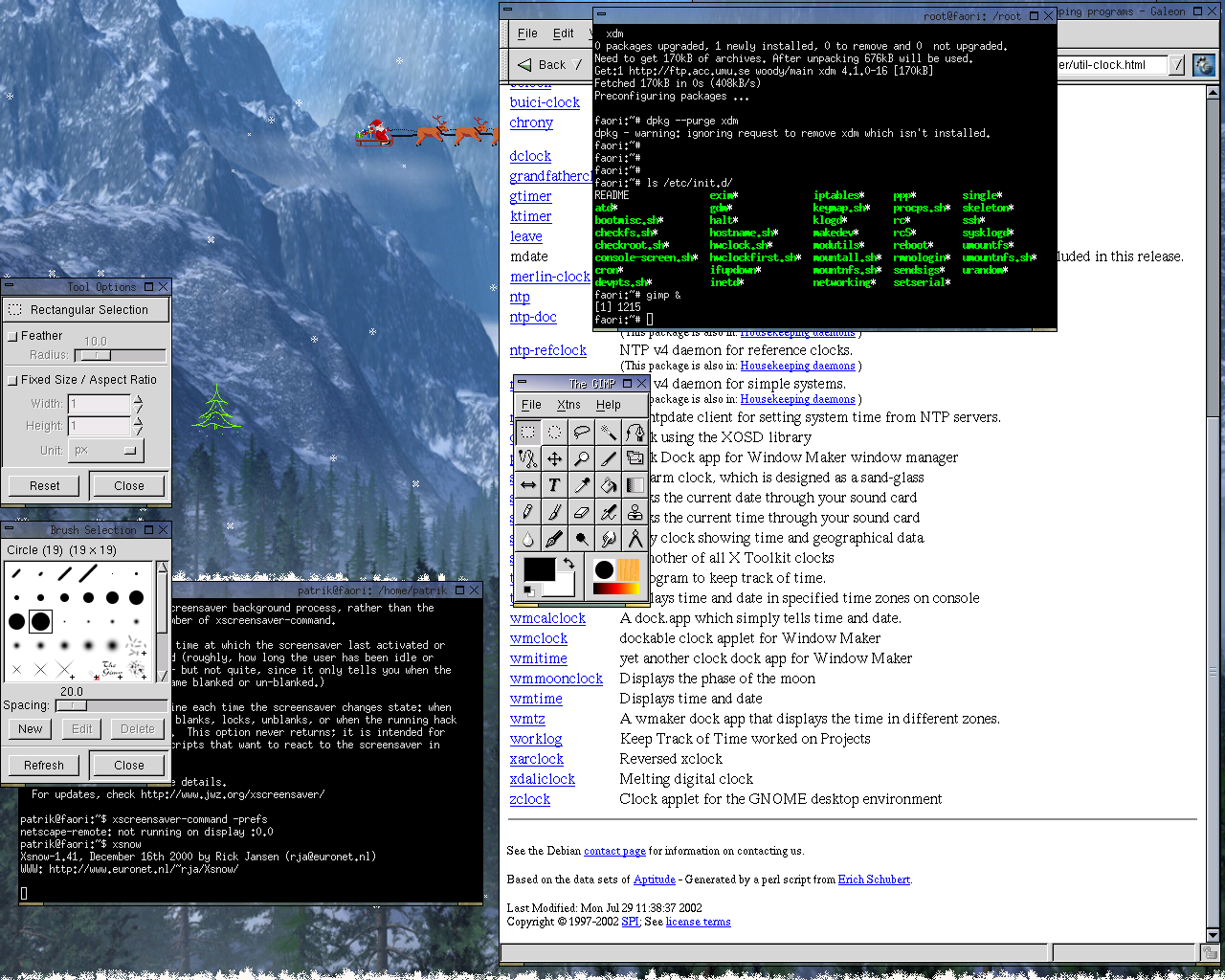Image resolution: width=1225 pixels, height=980 pixels.
Task: Select the Measure compass tool
Action: (x=635, y=539)
